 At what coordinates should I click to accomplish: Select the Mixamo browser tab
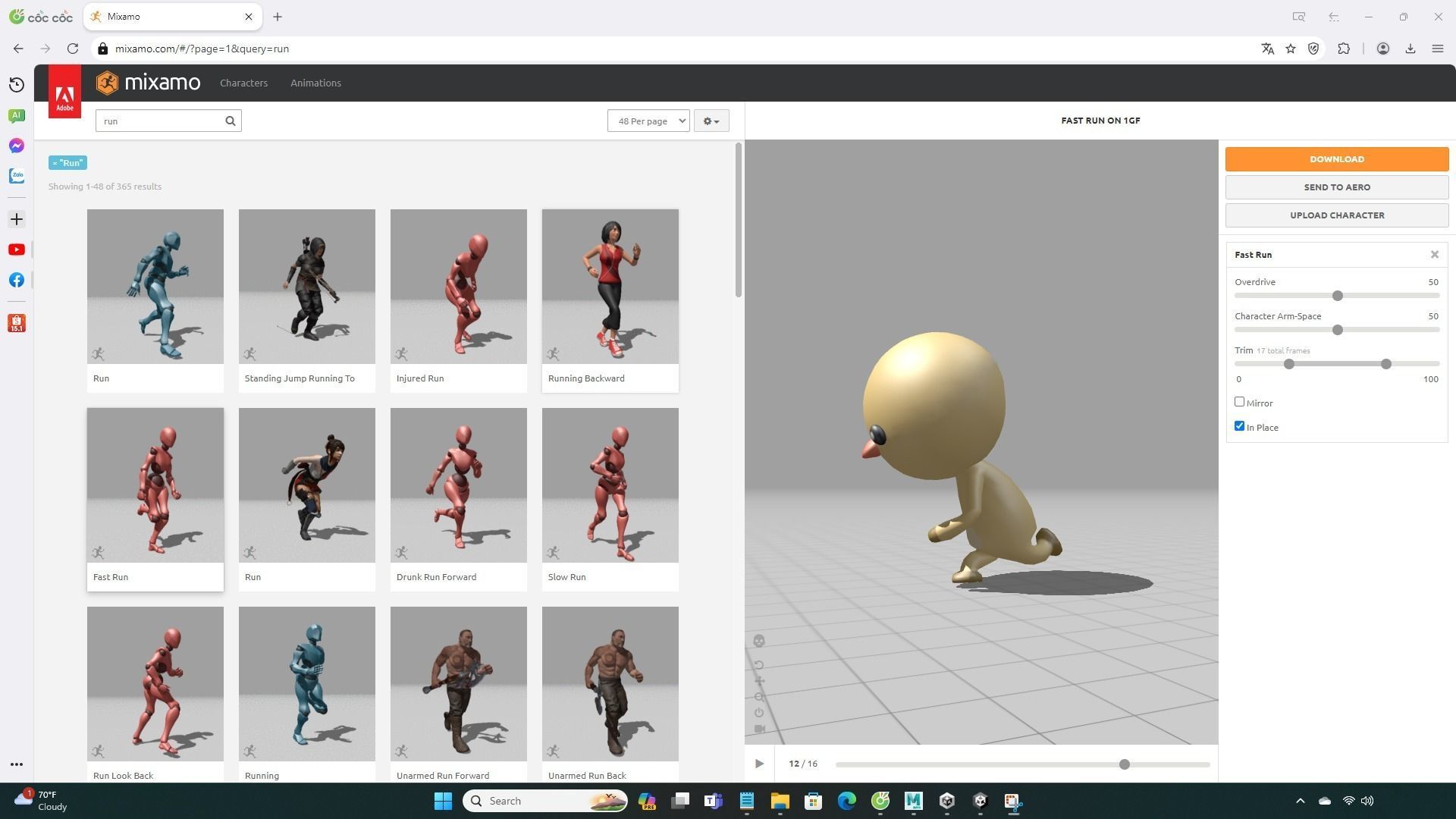click(173, 17)
